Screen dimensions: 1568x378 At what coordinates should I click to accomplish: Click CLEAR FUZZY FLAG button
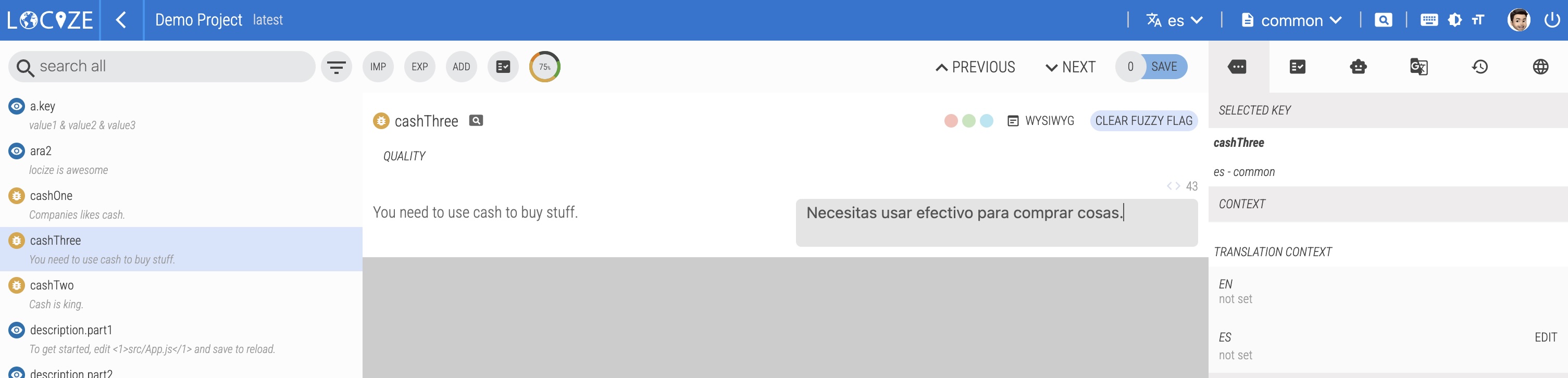coord(1143,120)
